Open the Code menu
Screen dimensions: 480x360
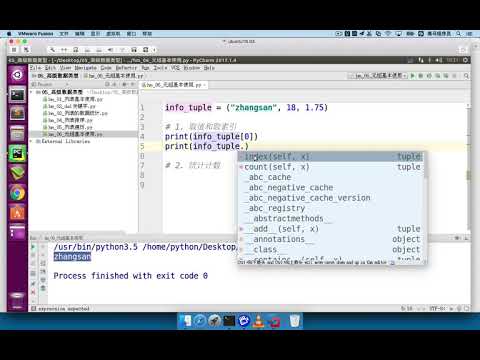pos(106,68)
